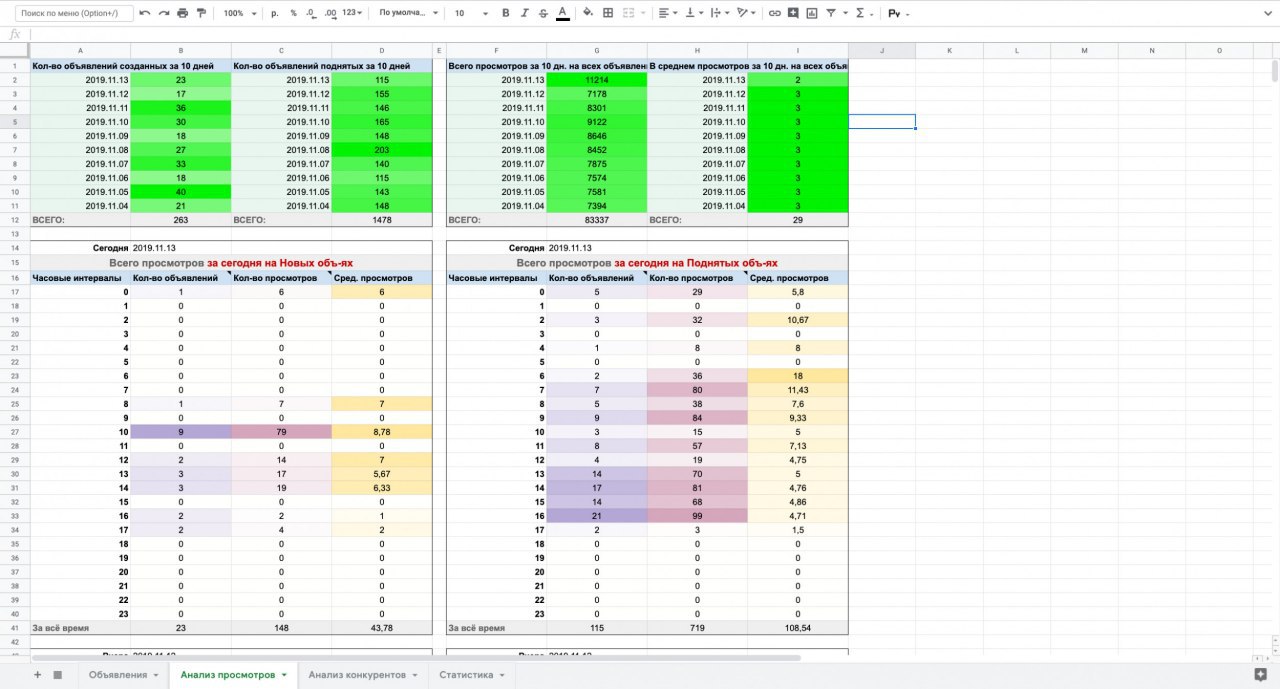Click the vertical scrollbar thumb
This screenshot has height=689, width=1280.
point(1274,71)
